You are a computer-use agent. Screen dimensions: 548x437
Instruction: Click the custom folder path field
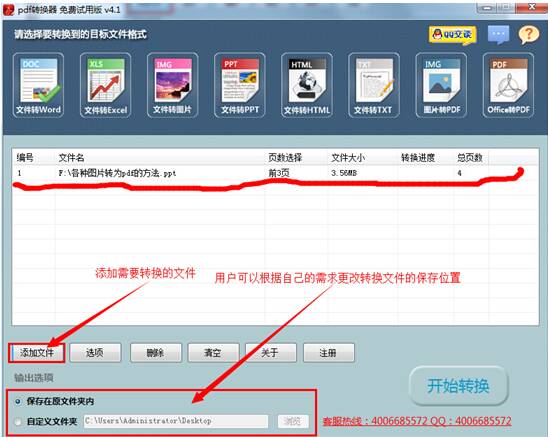click(x=176, y=421)
